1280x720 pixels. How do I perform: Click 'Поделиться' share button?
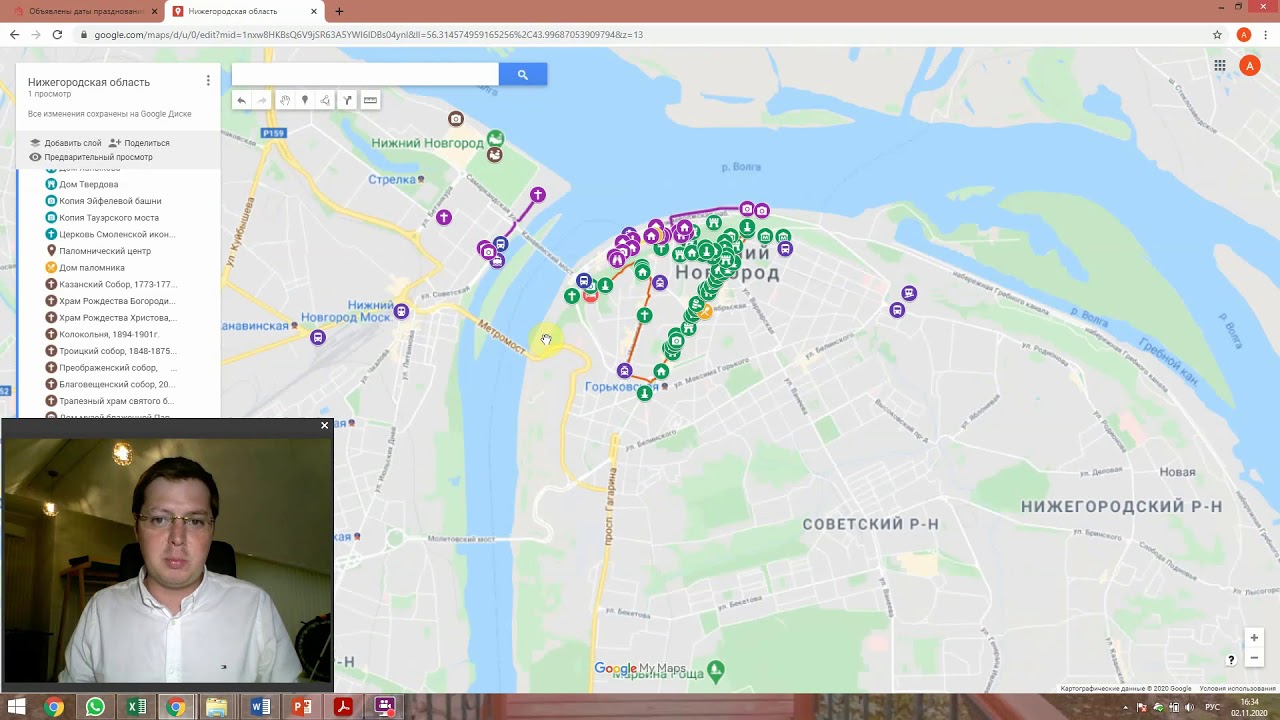[146, 143]
